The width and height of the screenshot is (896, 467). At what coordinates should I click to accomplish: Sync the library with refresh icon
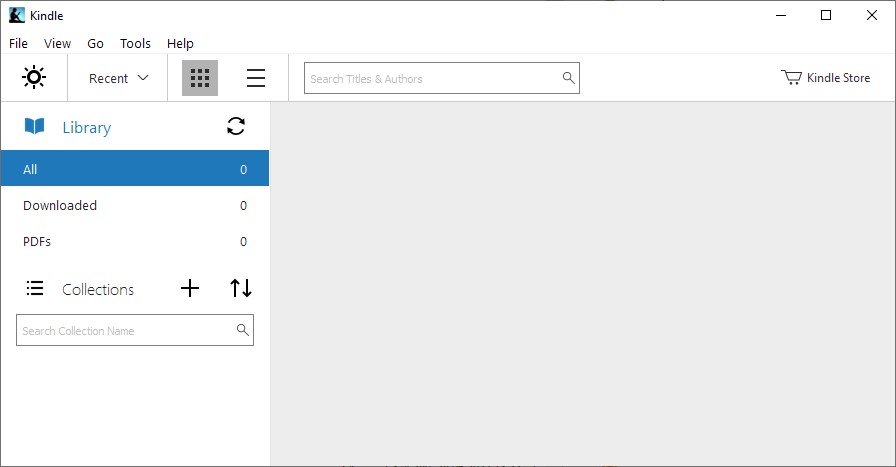236,126
